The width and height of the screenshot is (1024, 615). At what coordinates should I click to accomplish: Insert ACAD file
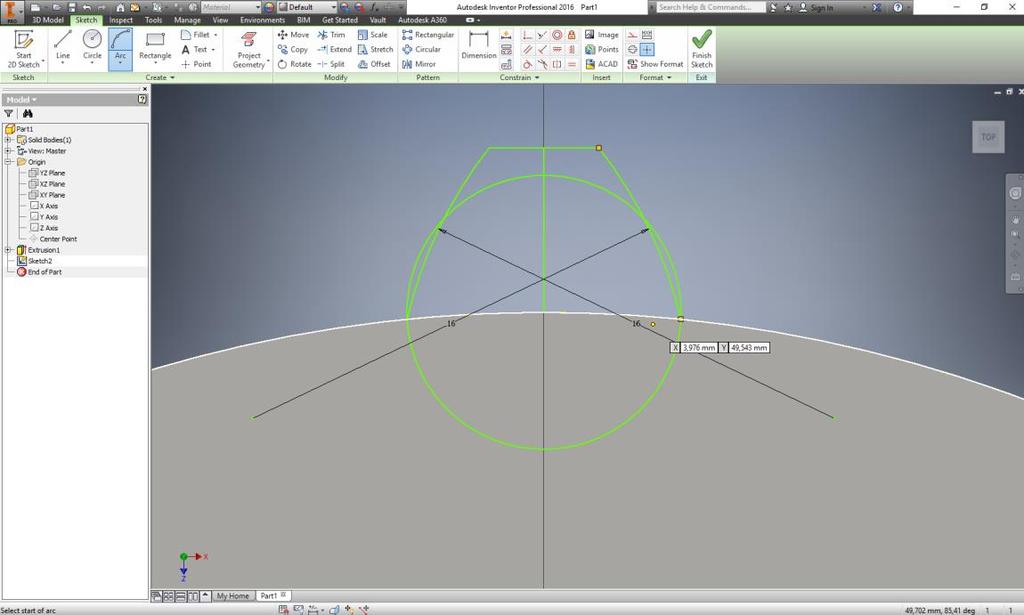tap(601, 64)
